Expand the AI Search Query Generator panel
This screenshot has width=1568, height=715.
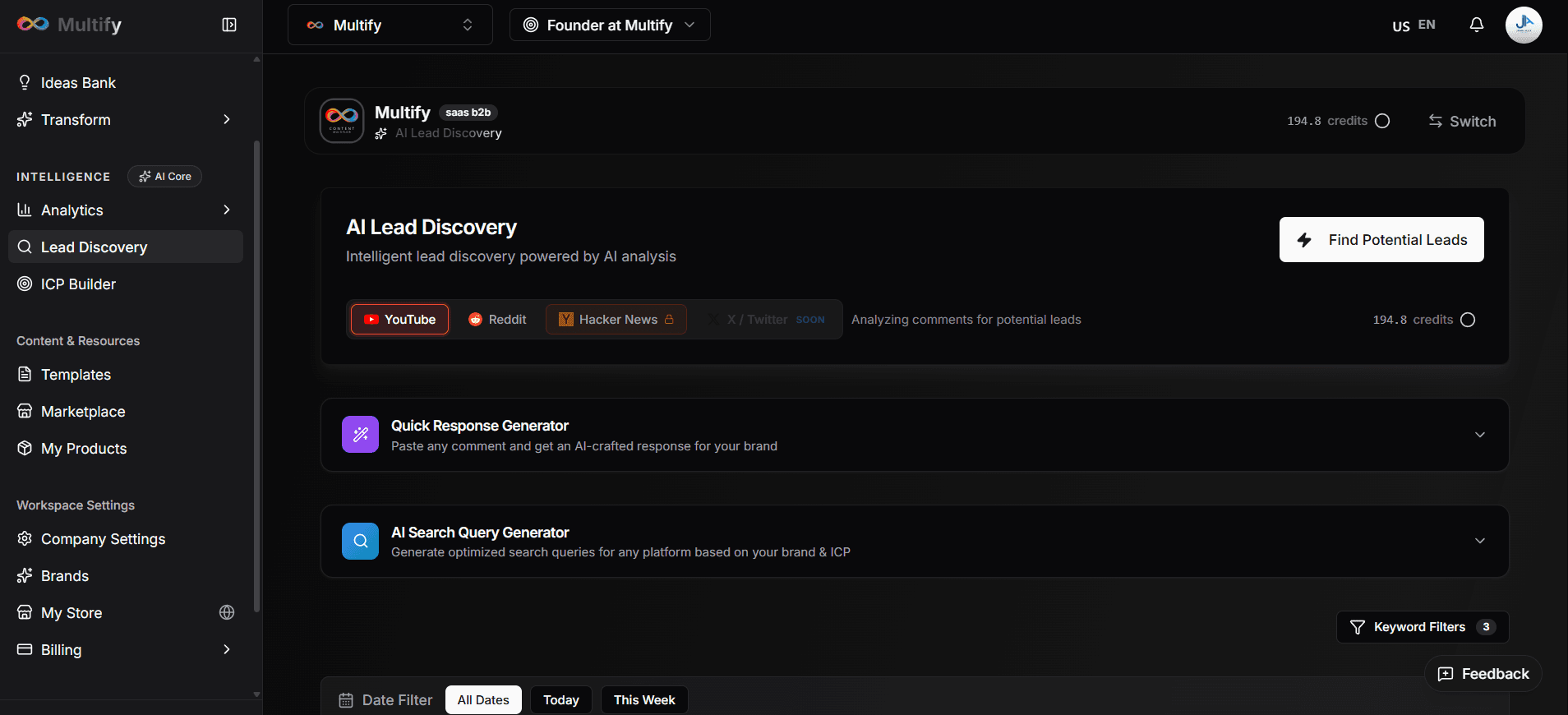(915, 541)
